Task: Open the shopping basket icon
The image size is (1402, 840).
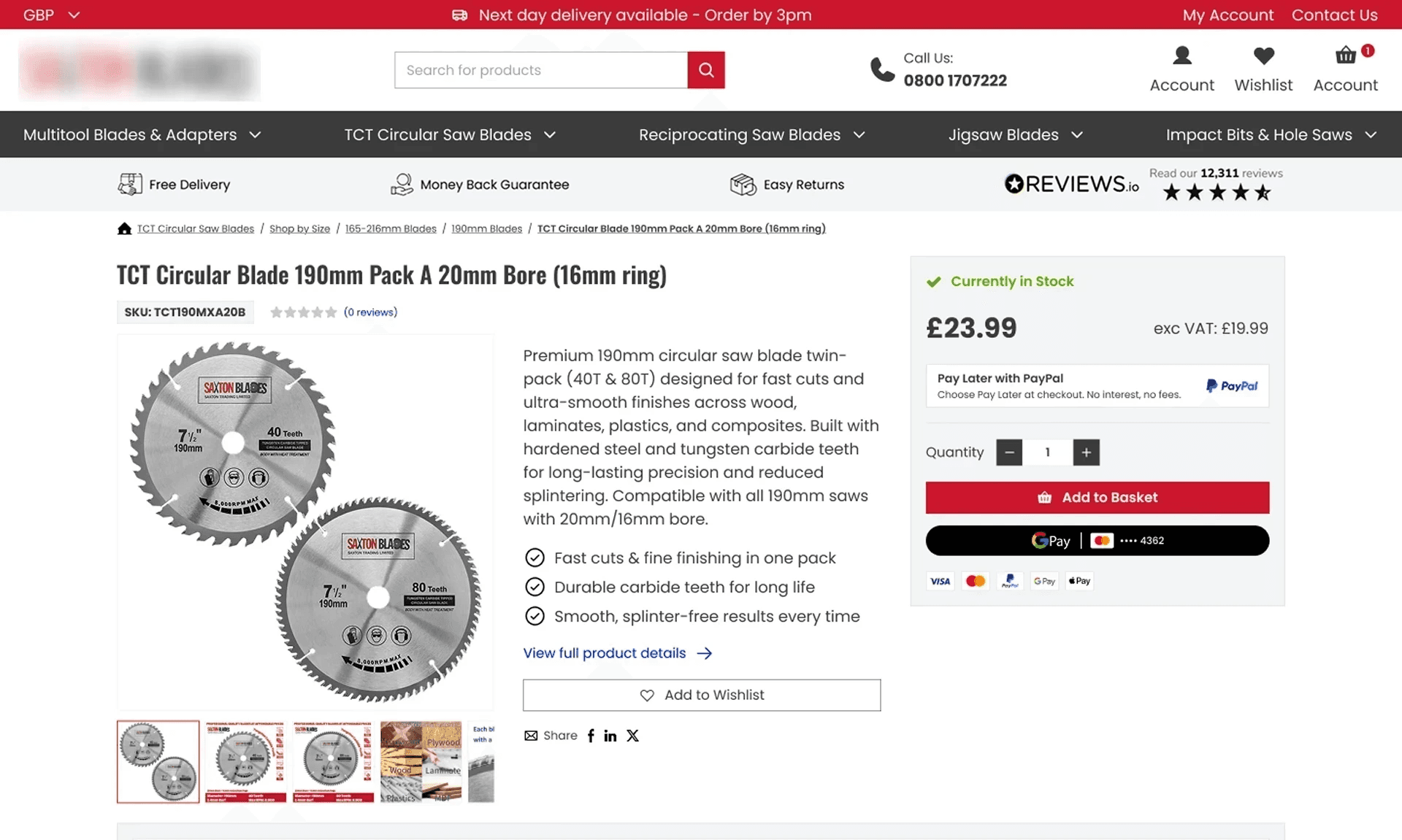Action: click(1345, 55)
